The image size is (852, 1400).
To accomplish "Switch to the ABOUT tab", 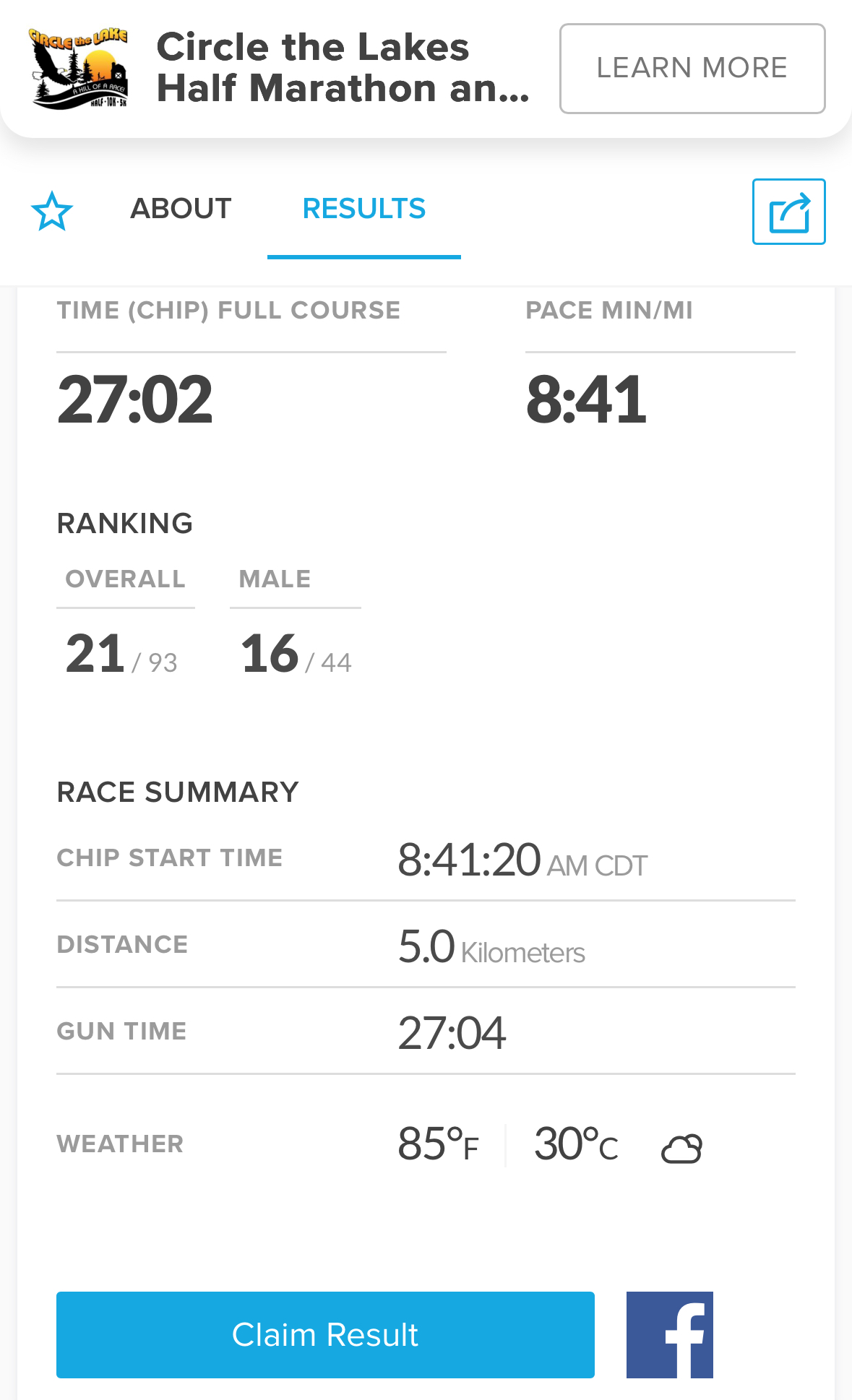I will pos(181,209).
